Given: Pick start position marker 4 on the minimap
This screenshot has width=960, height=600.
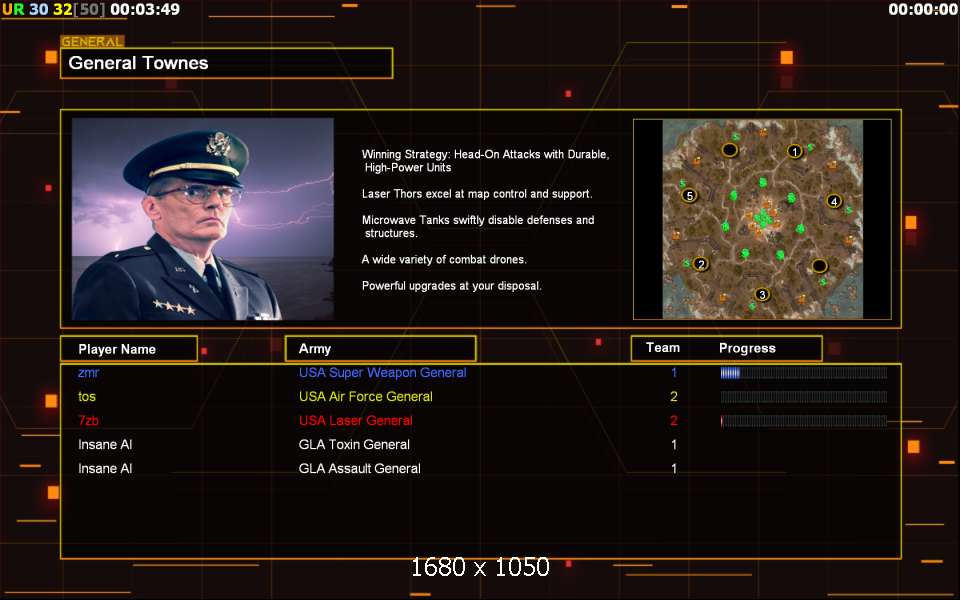Looking at the screenshot, I should coord(833,201).
